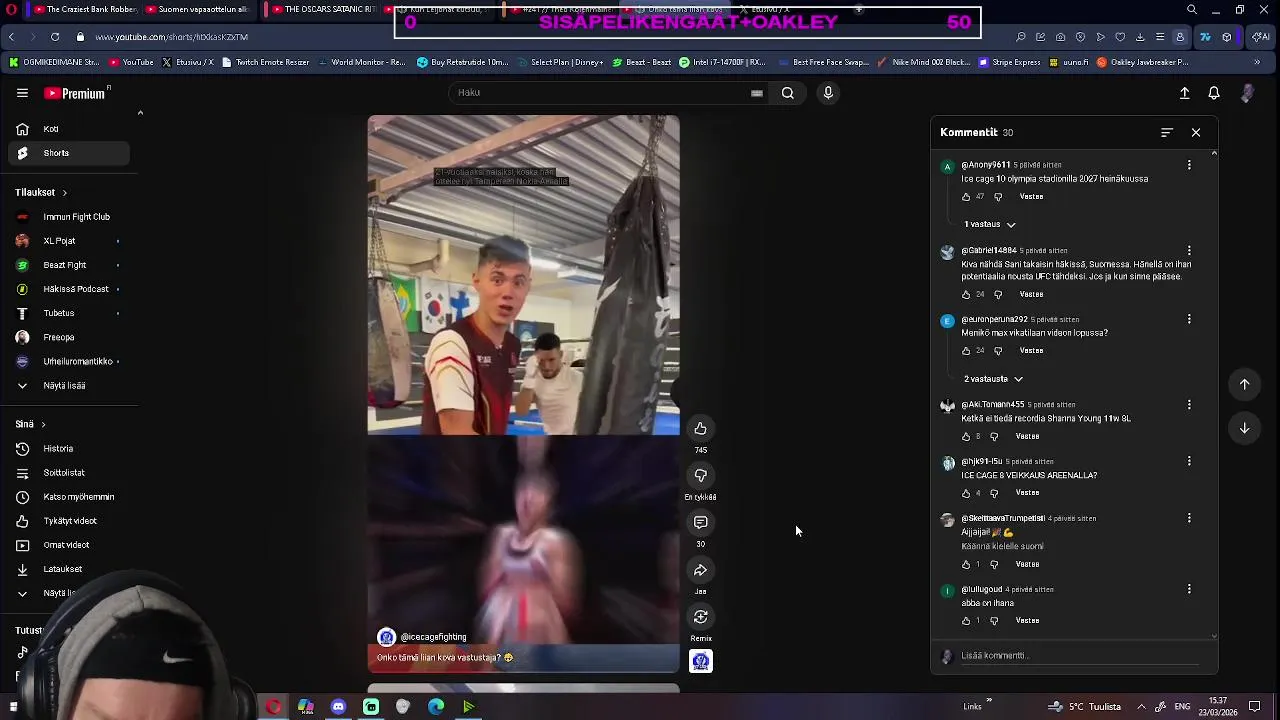Like the Short with thumbs up
The height and width of the screenshot is (720, 1280).
[700, 429]
